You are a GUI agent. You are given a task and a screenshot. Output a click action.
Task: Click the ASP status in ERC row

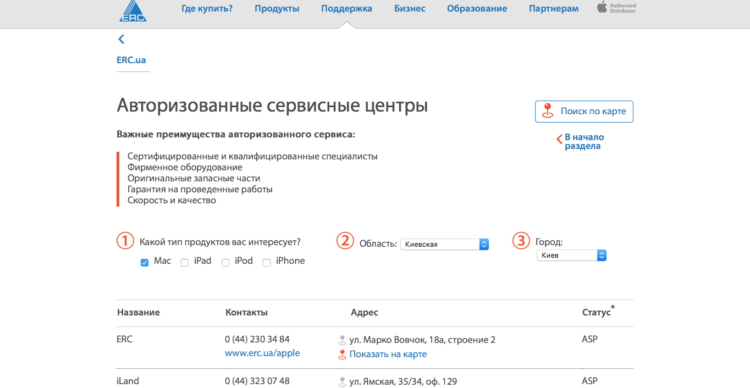coord(590,340)
